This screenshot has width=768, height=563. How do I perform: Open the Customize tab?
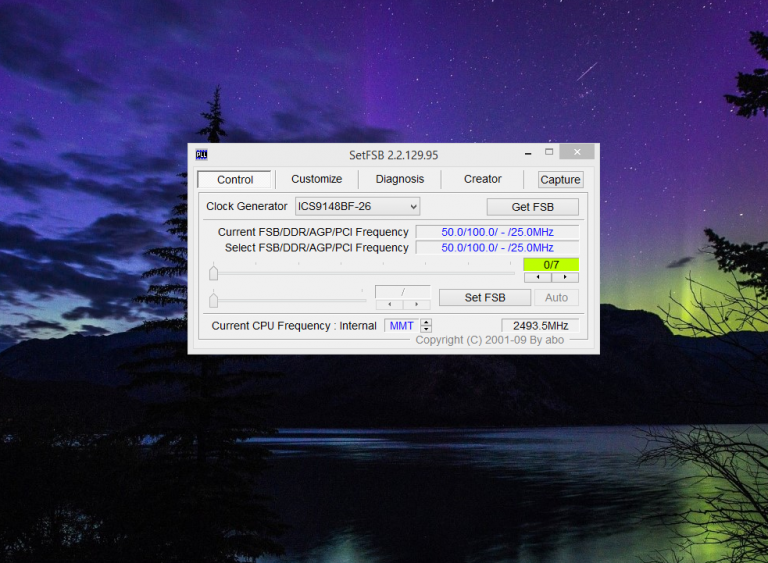[316, 179]
